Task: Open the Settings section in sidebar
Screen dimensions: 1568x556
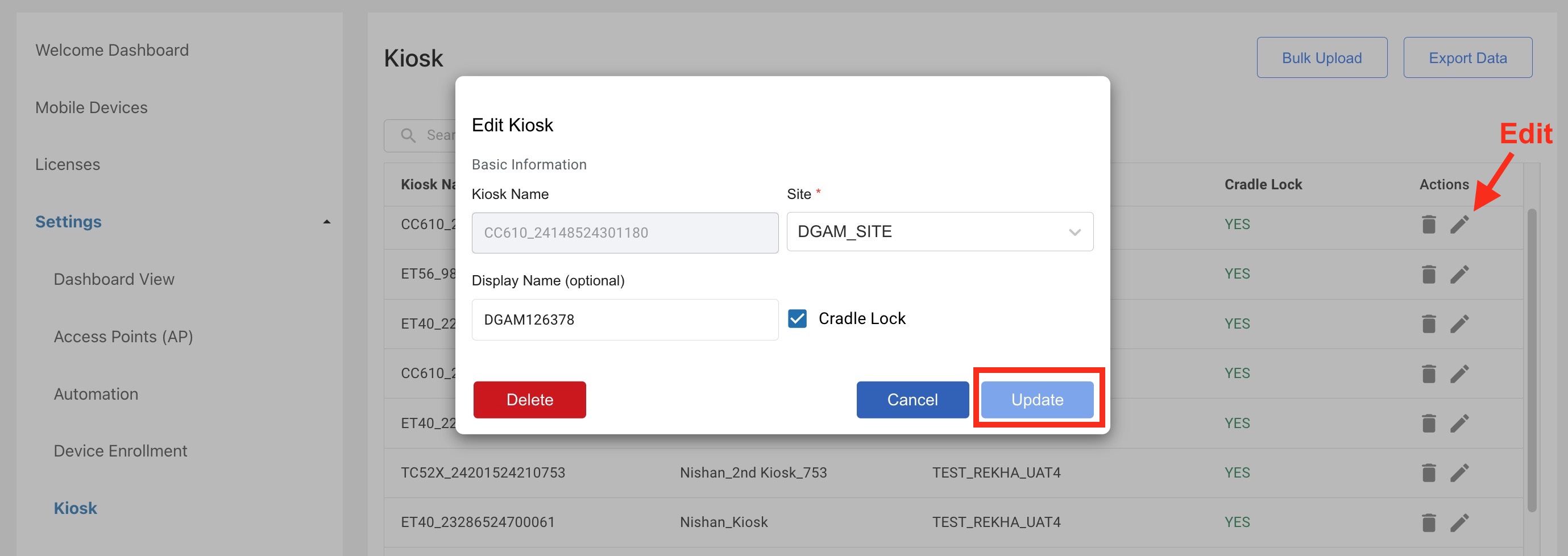Action: [x=68, y=222]
